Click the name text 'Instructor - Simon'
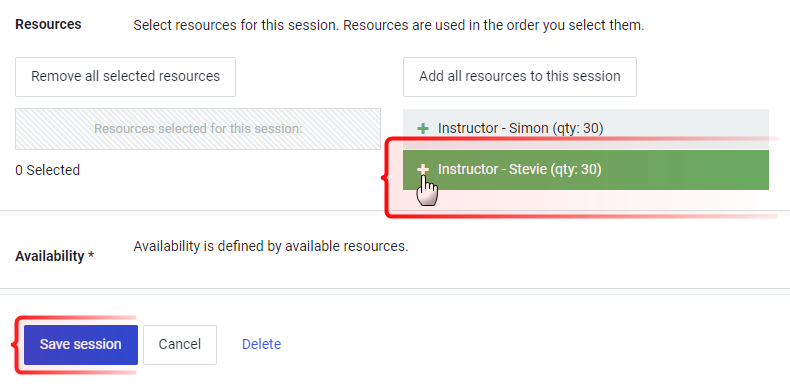The image size is (790, 389). [493, 128]
